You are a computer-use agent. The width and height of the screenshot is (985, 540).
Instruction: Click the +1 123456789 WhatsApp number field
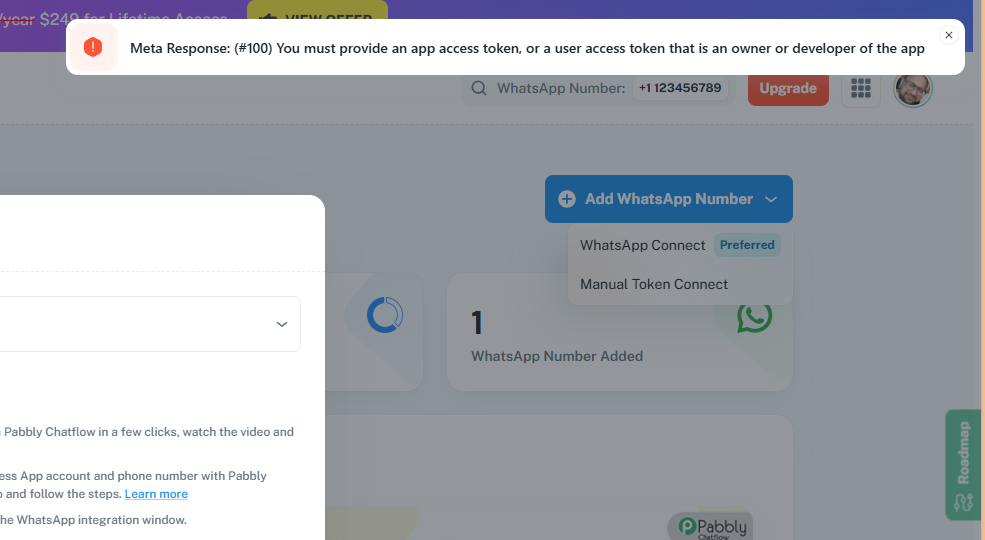click(x=680, y=88)
